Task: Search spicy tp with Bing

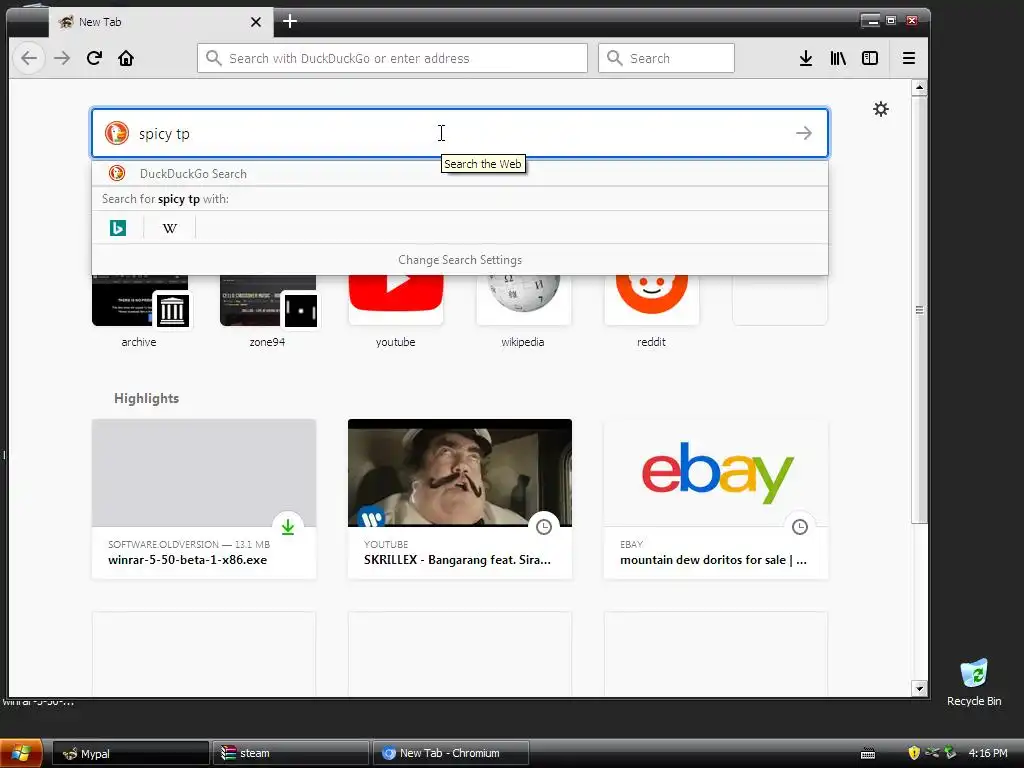Action: (x=118, y=228)
